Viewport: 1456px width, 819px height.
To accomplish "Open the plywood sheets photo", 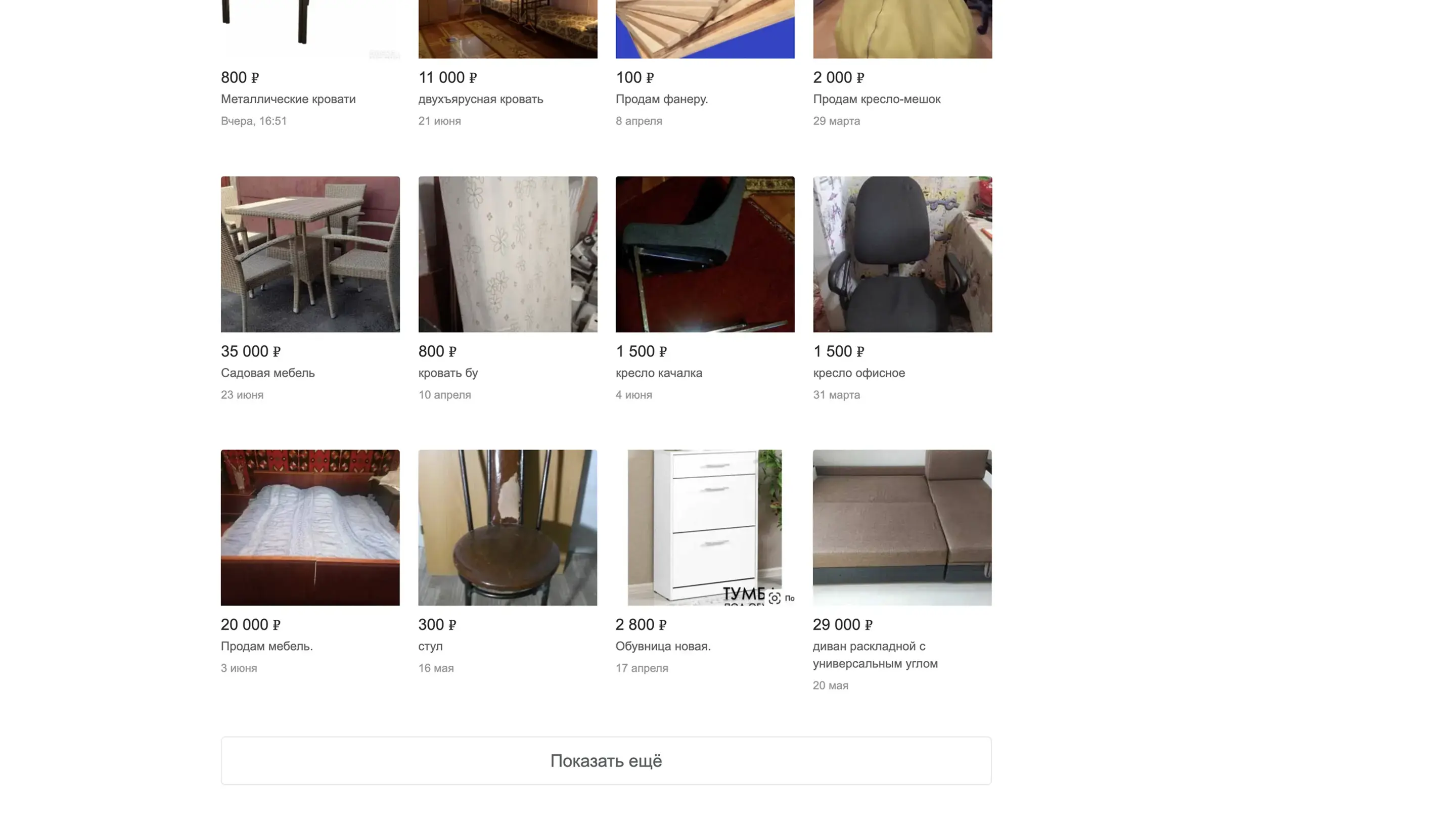I will coord(705,29).
